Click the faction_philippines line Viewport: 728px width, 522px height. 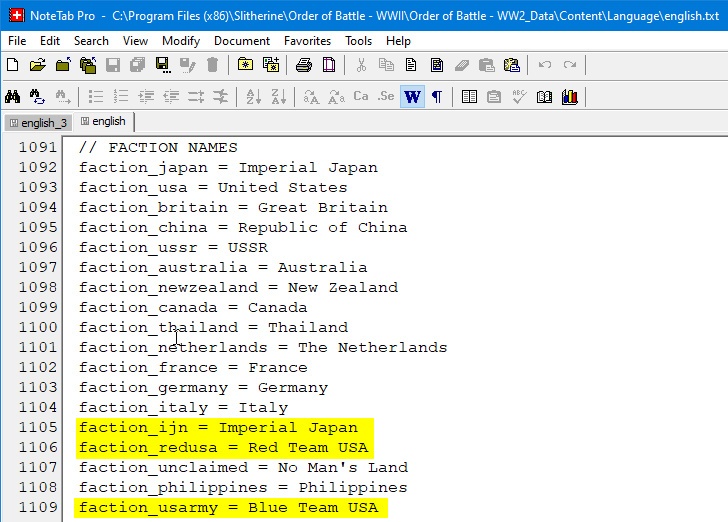pyautogui.click(x=243, y=488)
